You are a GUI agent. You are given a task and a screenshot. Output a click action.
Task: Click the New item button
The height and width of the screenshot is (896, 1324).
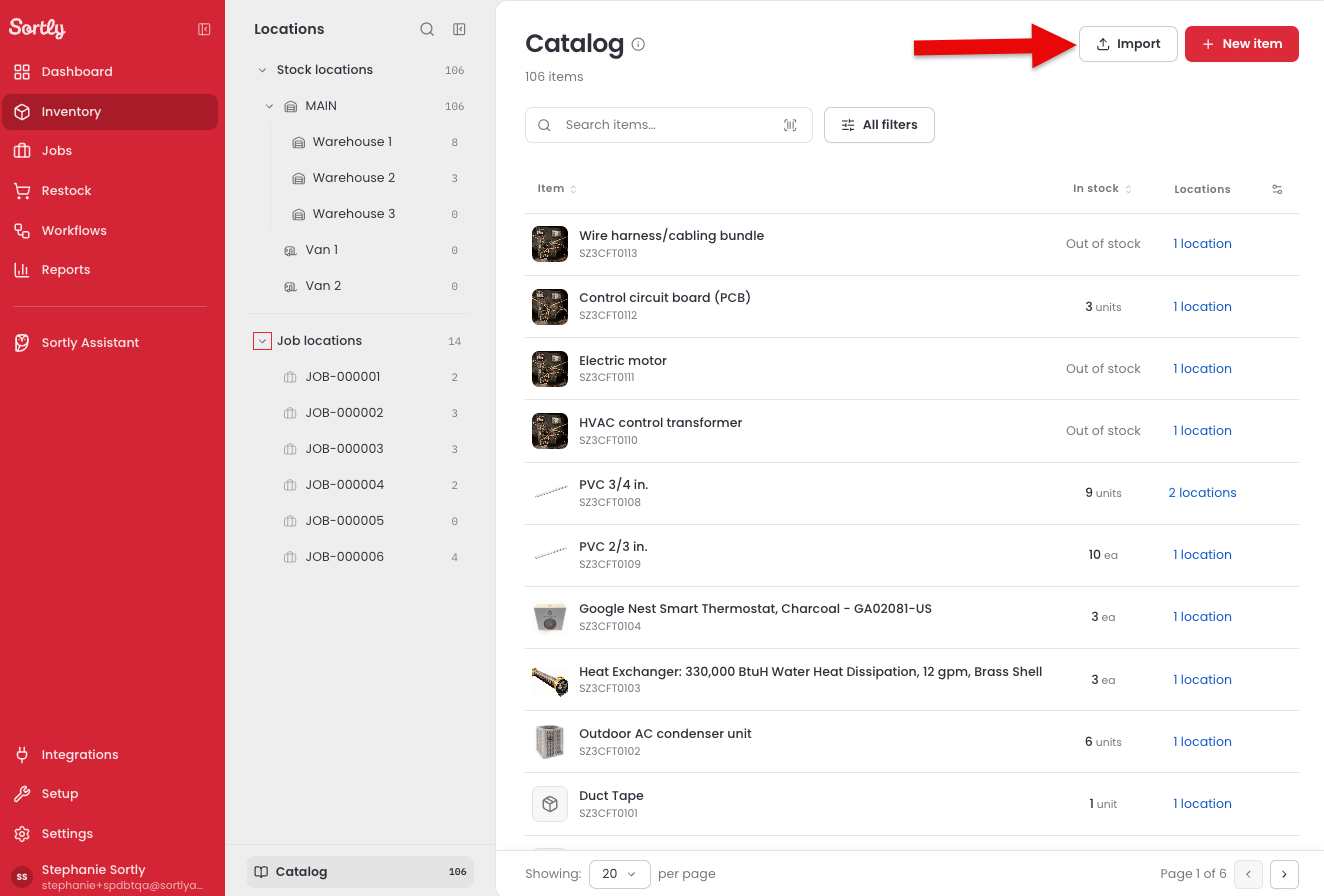click(1242, 44)
